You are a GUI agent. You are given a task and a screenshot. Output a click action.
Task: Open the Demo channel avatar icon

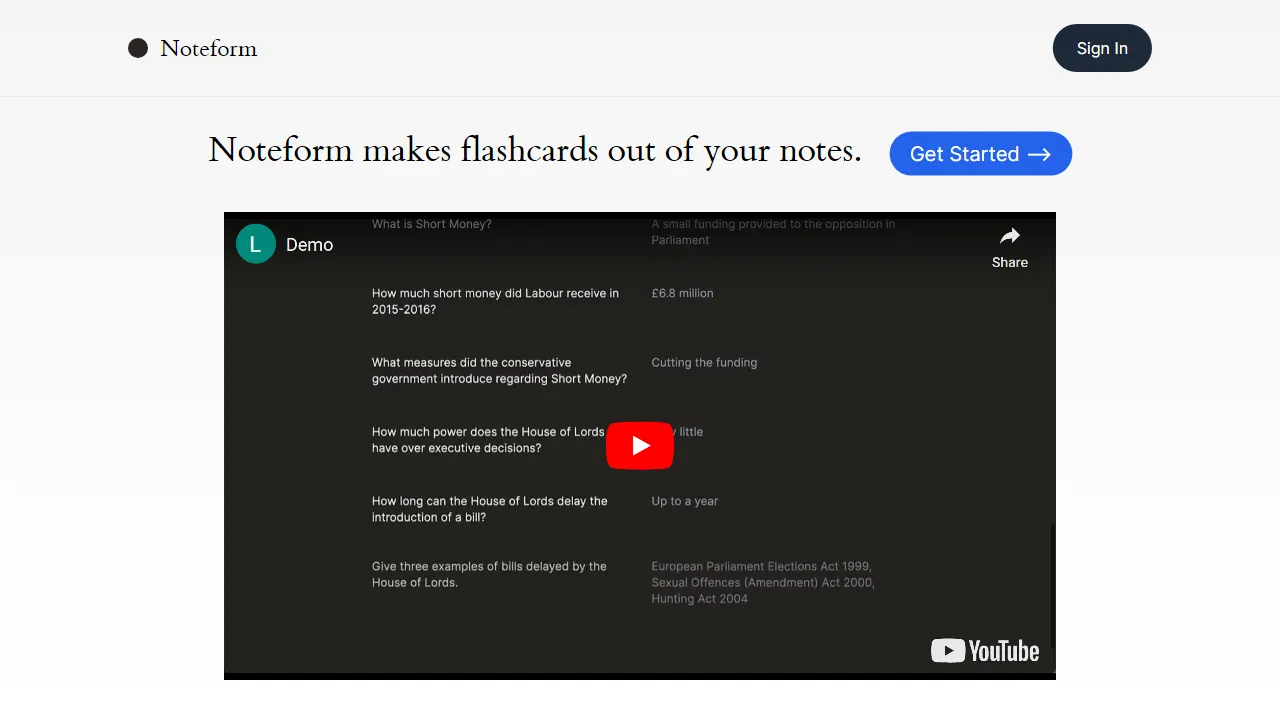click(256, 244)
